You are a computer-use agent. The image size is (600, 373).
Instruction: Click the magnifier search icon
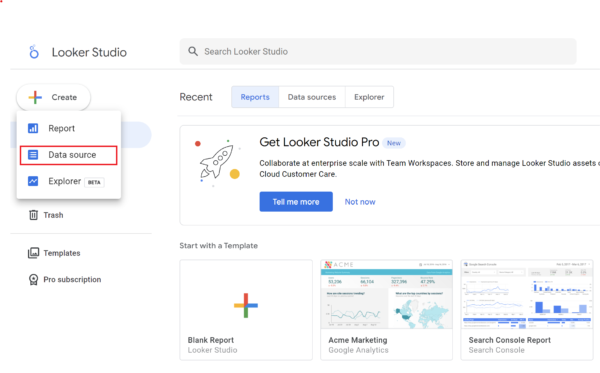[193, 51]
